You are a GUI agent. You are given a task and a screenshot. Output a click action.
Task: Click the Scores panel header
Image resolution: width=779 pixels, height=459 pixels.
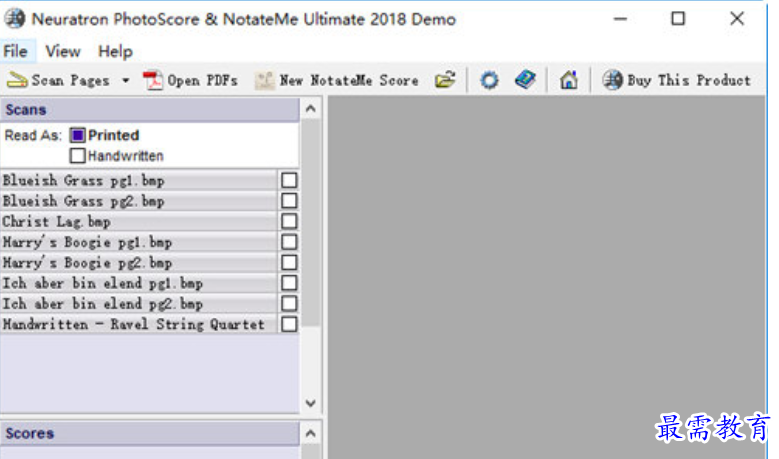tap(150, 433)
